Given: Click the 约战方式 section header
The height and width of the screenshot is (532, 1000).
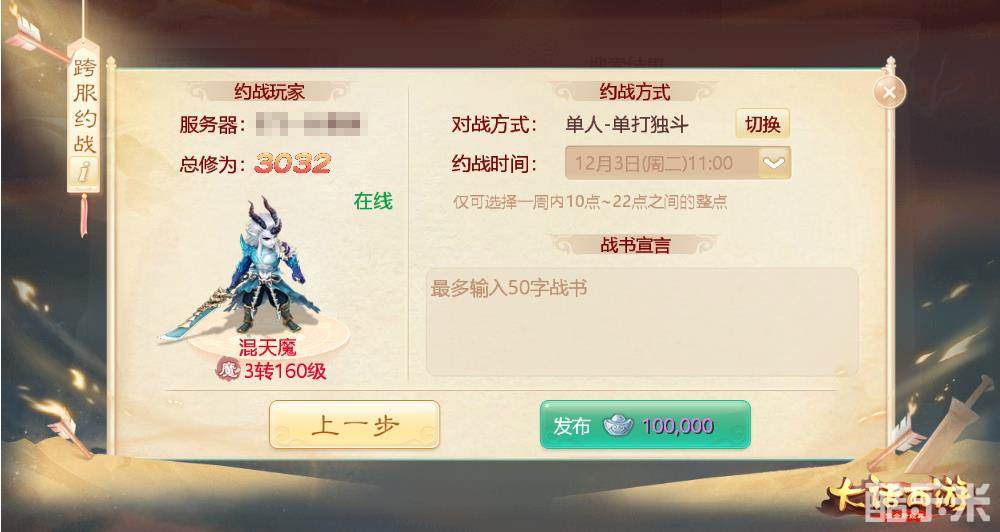Looking at the screenshot, I should point(635,92).
